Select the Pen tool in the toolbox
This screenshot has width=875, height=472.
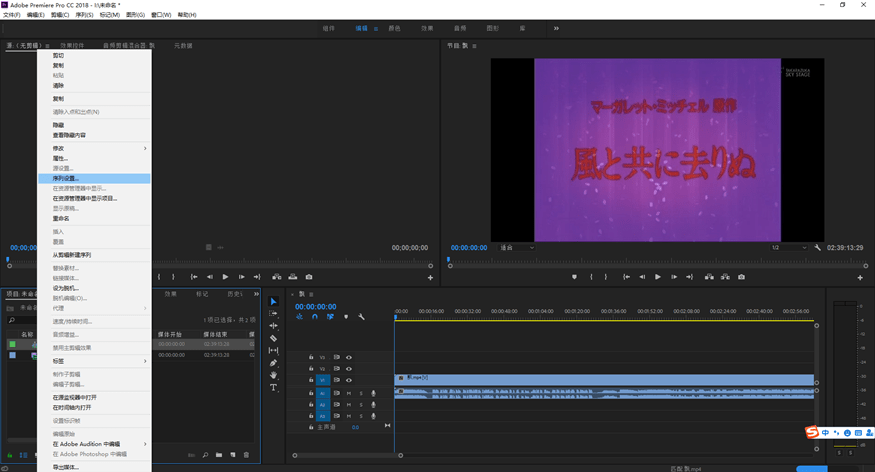[274, 363]
